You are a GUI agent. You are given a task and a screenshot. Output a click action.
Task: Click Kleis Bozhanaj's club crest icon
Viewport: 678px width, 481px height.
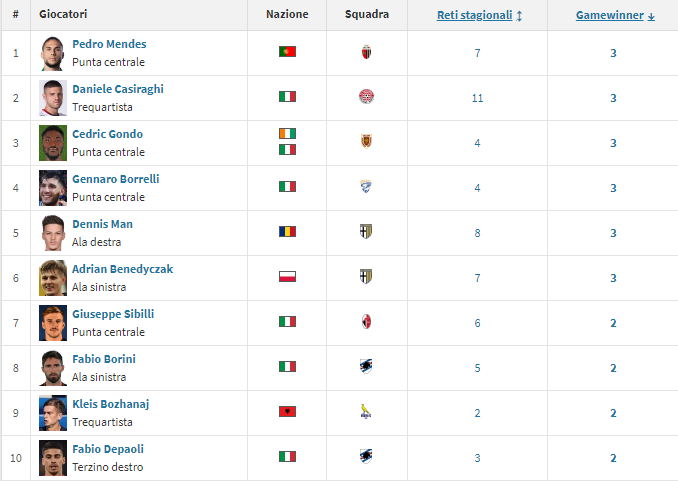click(x=367, y=412)
